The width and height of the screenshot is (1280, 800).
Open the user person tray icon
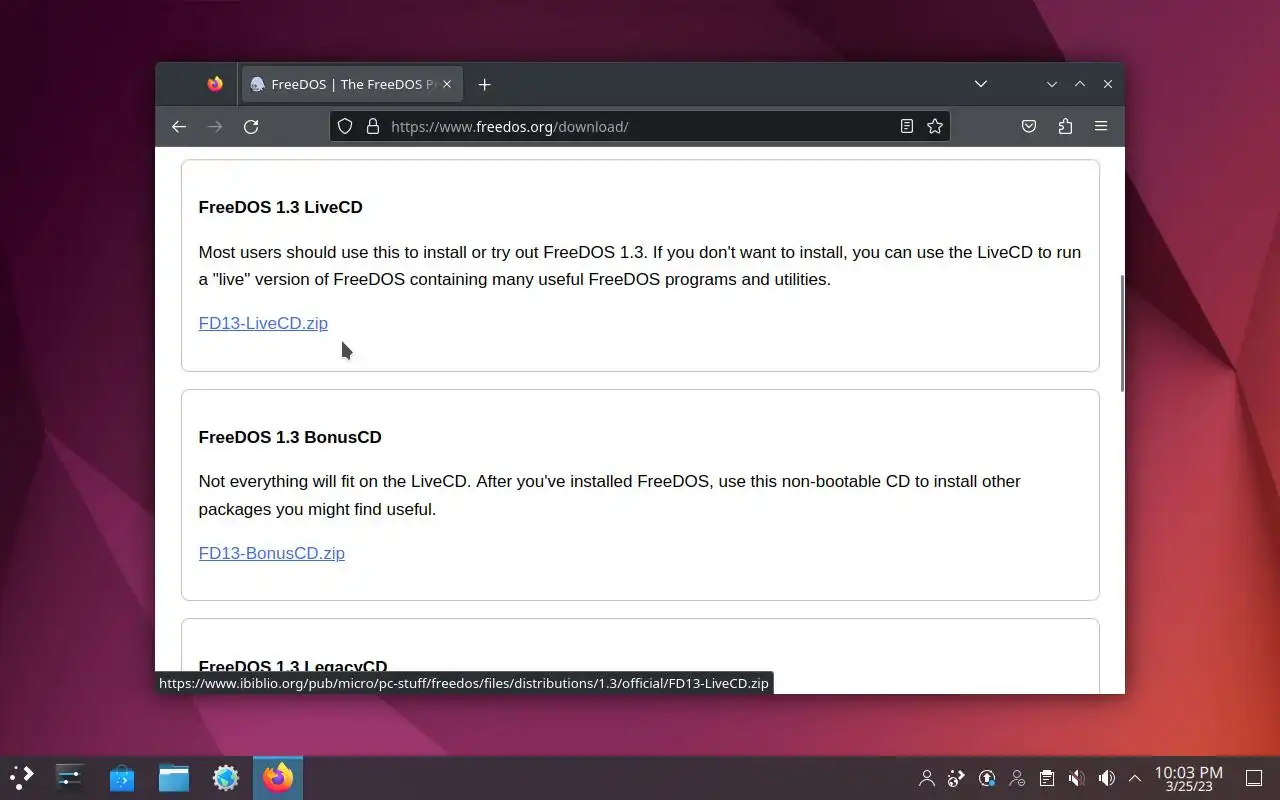pos(927,778)
